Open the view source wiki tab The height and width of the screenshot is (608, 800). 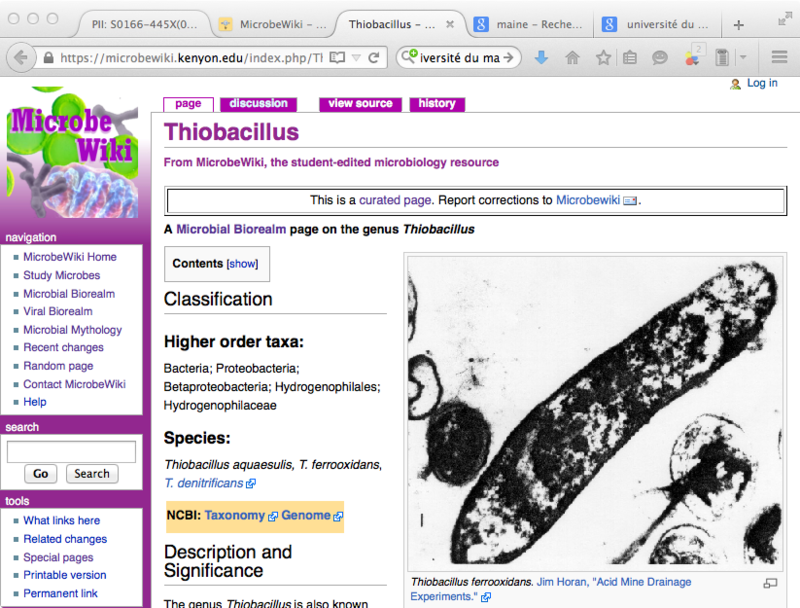coord(361,104)
